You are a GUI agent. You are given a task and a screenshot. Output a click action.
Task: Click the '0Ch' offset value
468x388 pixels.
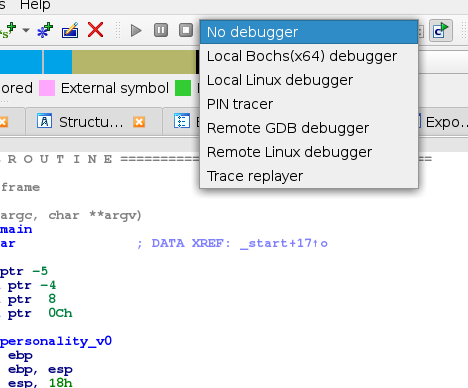coord(60,313)
